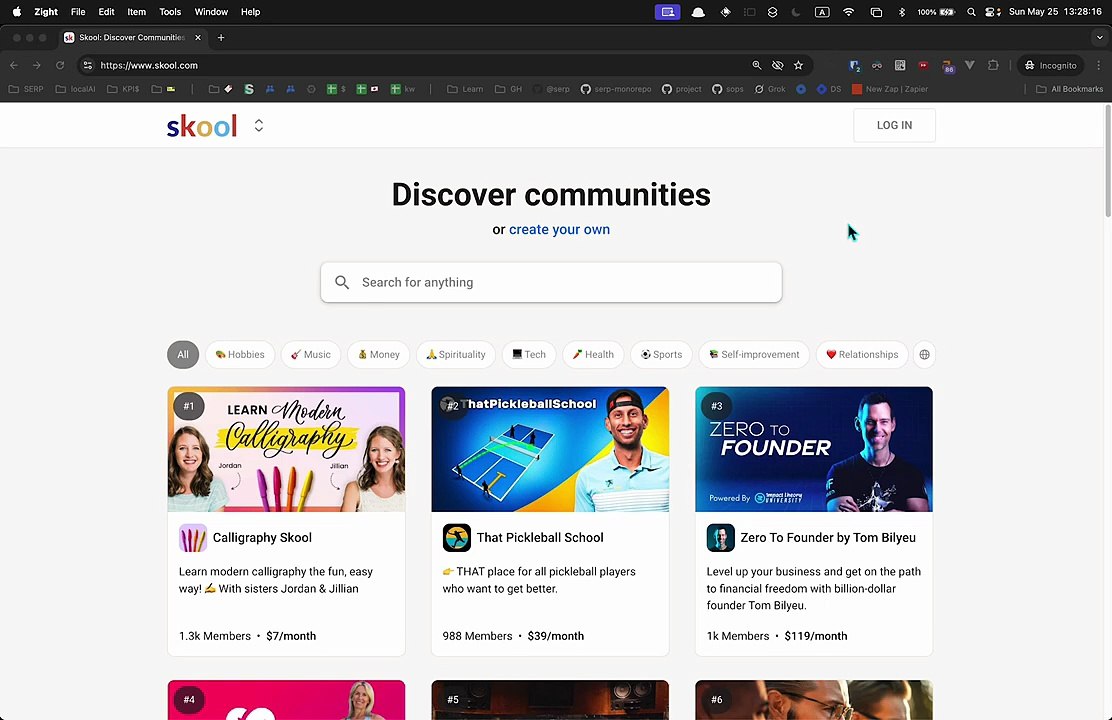Open the Learn bookmarks folder
The height and width of the screenshot is (720, 1112).
465,89
